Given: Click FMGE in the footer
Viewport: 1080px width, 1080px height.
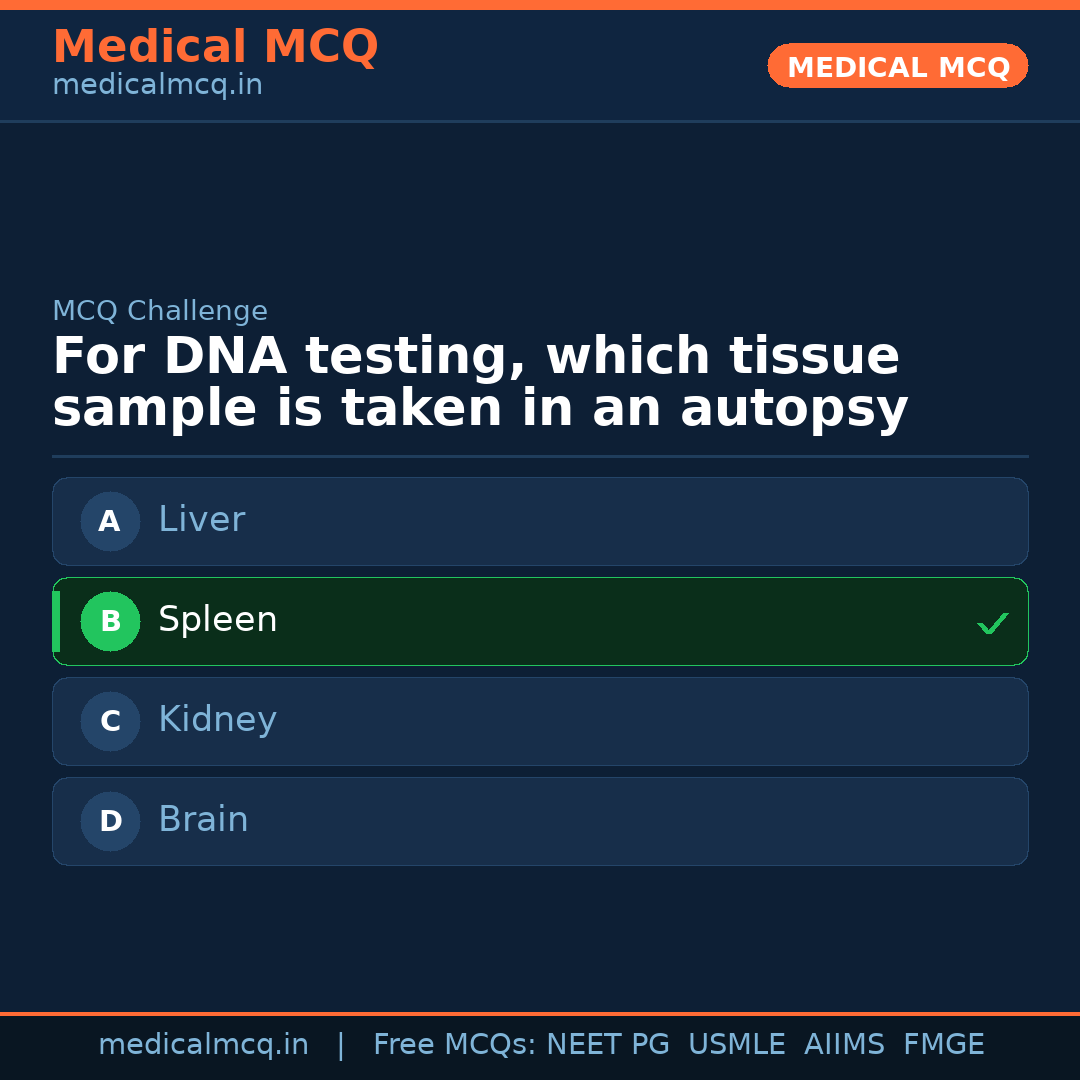Looking at the screenshot, I should (943, 1045).
